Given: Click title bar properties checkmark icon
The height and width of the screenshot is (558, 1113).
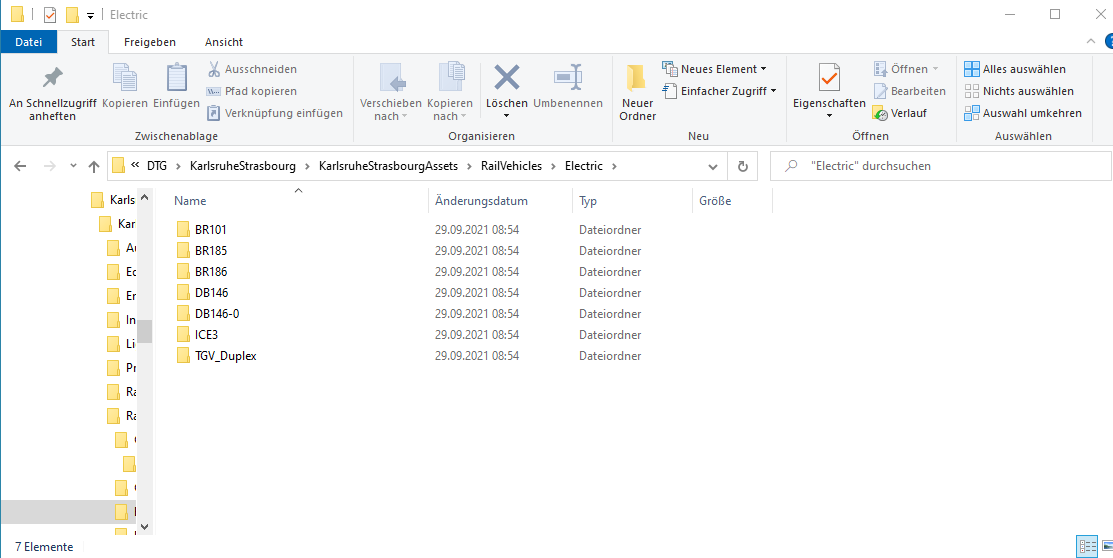Looking at the screenshot, I should point(50,15).
